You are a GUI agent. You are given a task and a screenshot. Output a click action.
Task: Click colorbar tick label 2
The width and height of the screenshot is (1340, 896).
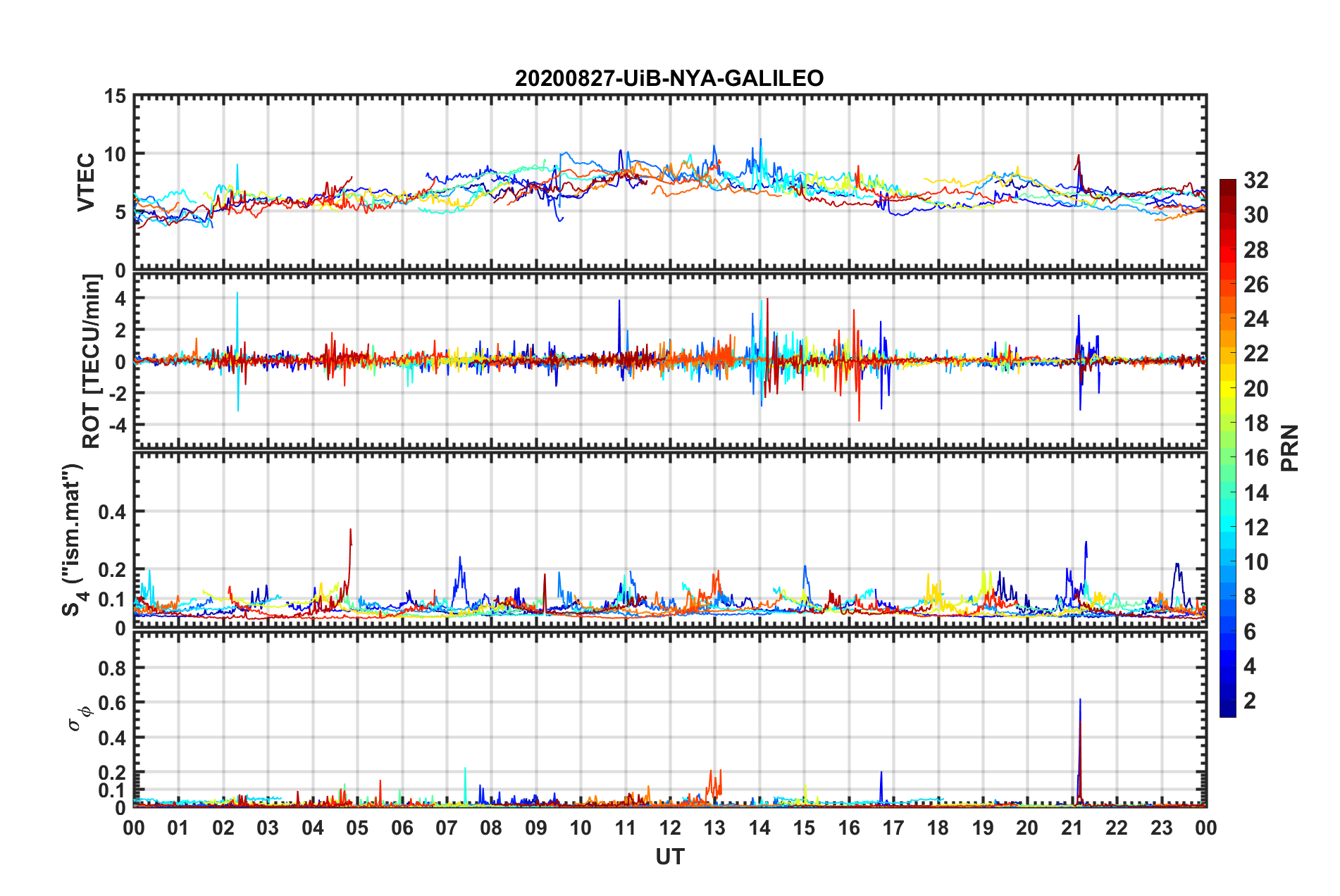(1250, 700)
